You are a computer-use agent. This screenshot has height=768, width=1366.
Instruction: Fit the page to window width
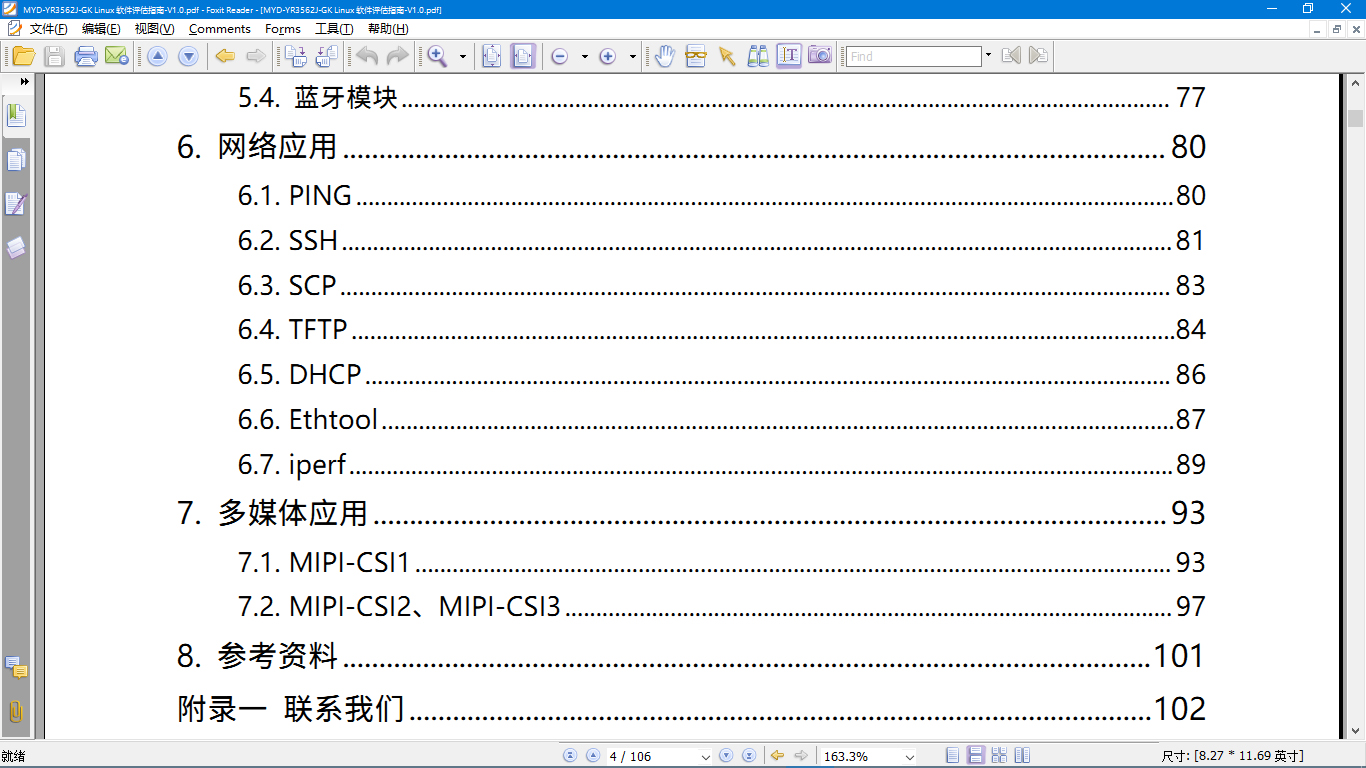523,56
